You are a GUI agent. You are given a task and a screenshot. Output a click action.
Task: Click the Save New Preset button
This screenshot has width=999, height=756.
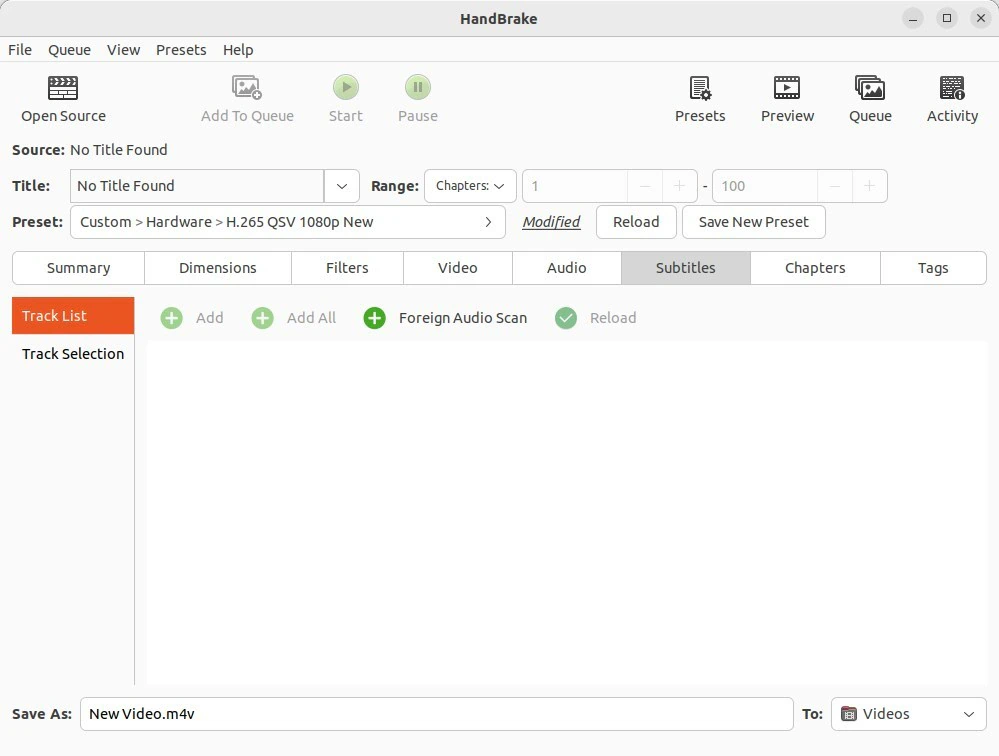coord(754,222)
